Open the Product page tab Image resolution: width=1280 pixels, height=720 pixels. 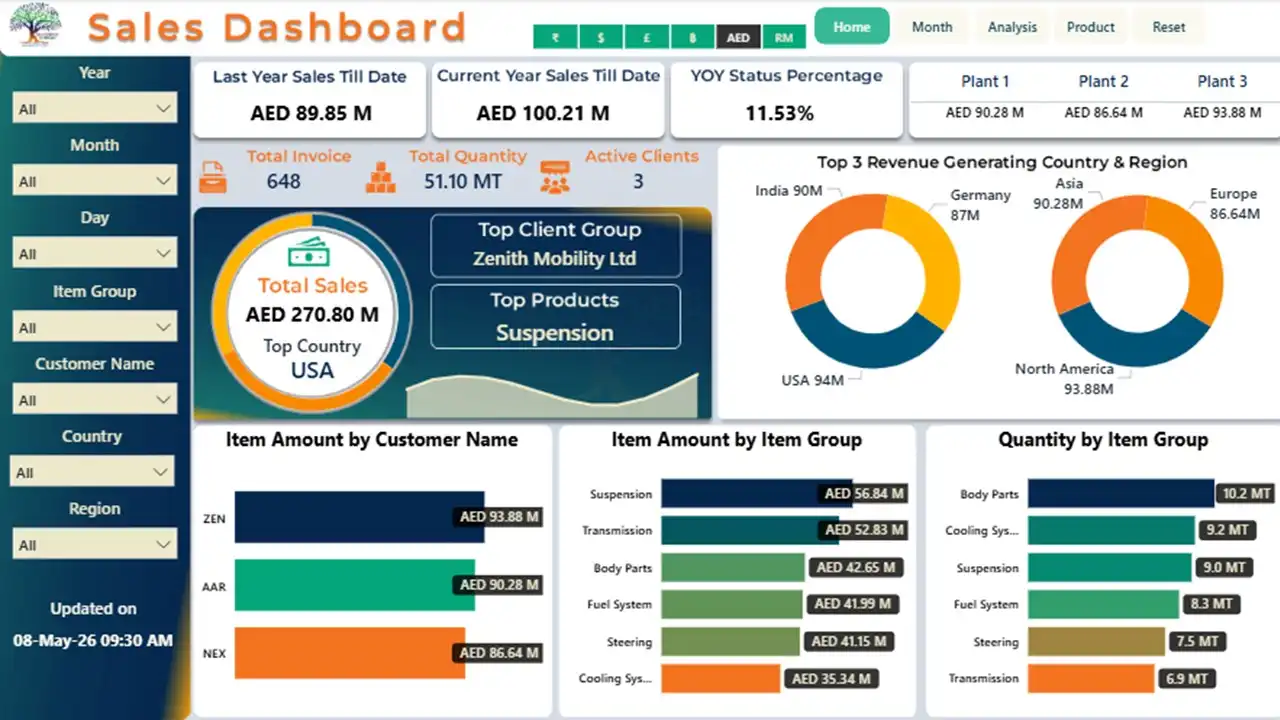coord(1091,27)
